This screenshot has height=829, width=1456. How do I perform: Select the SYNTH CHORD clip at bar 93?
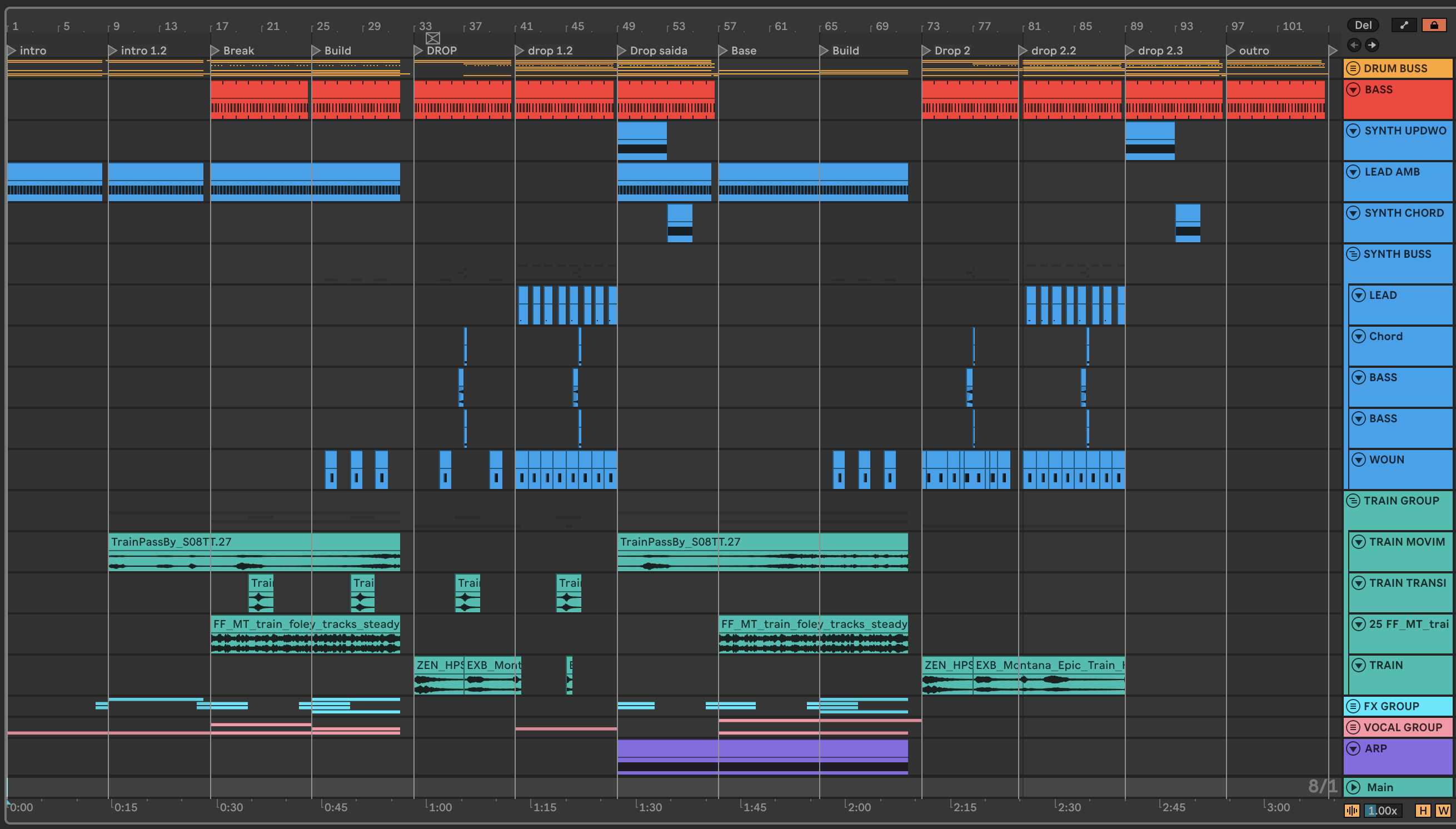click(1188, 223)
